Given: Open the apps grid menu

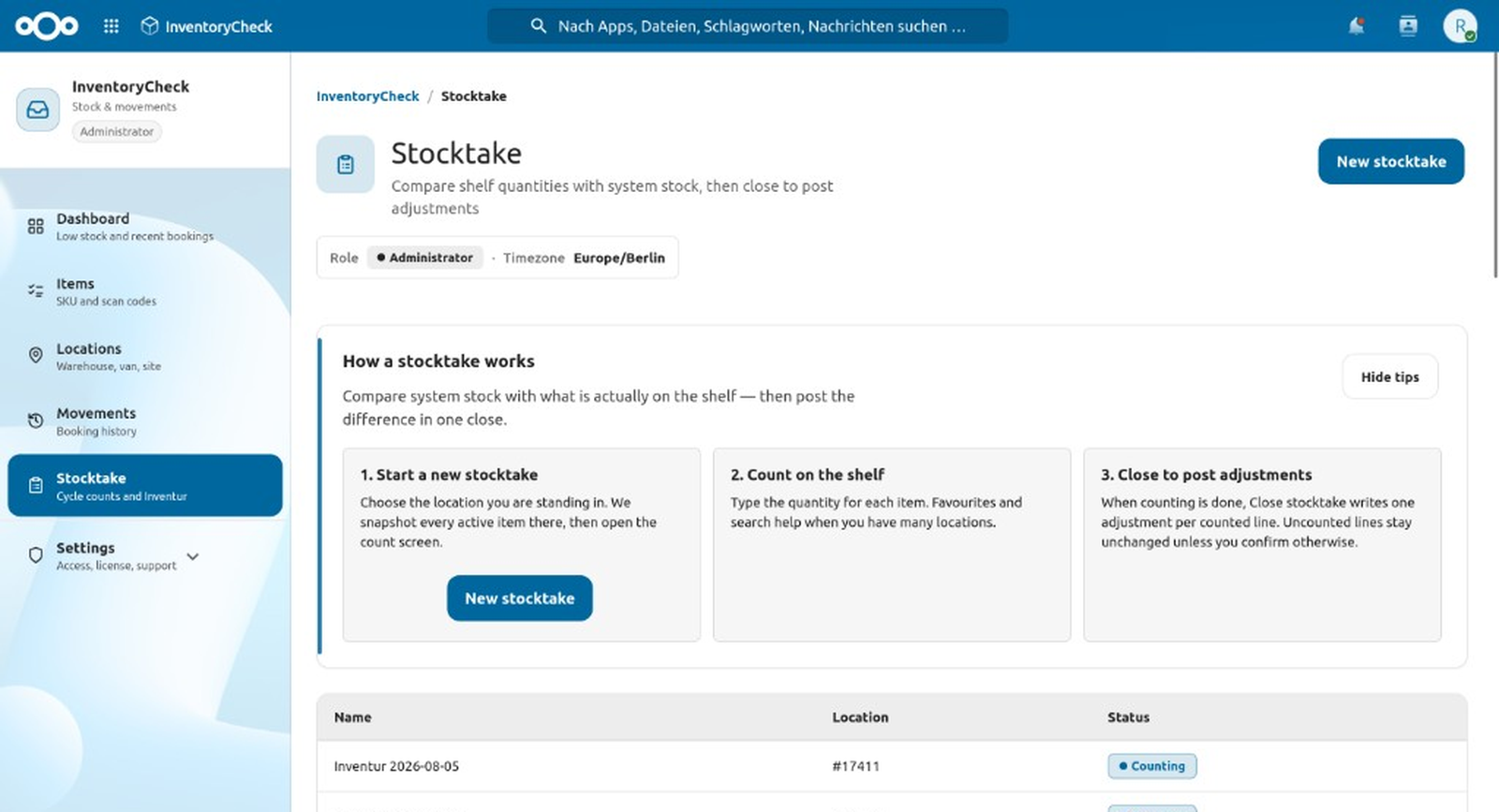Looking at the screenshot, I should coord(111,26).
